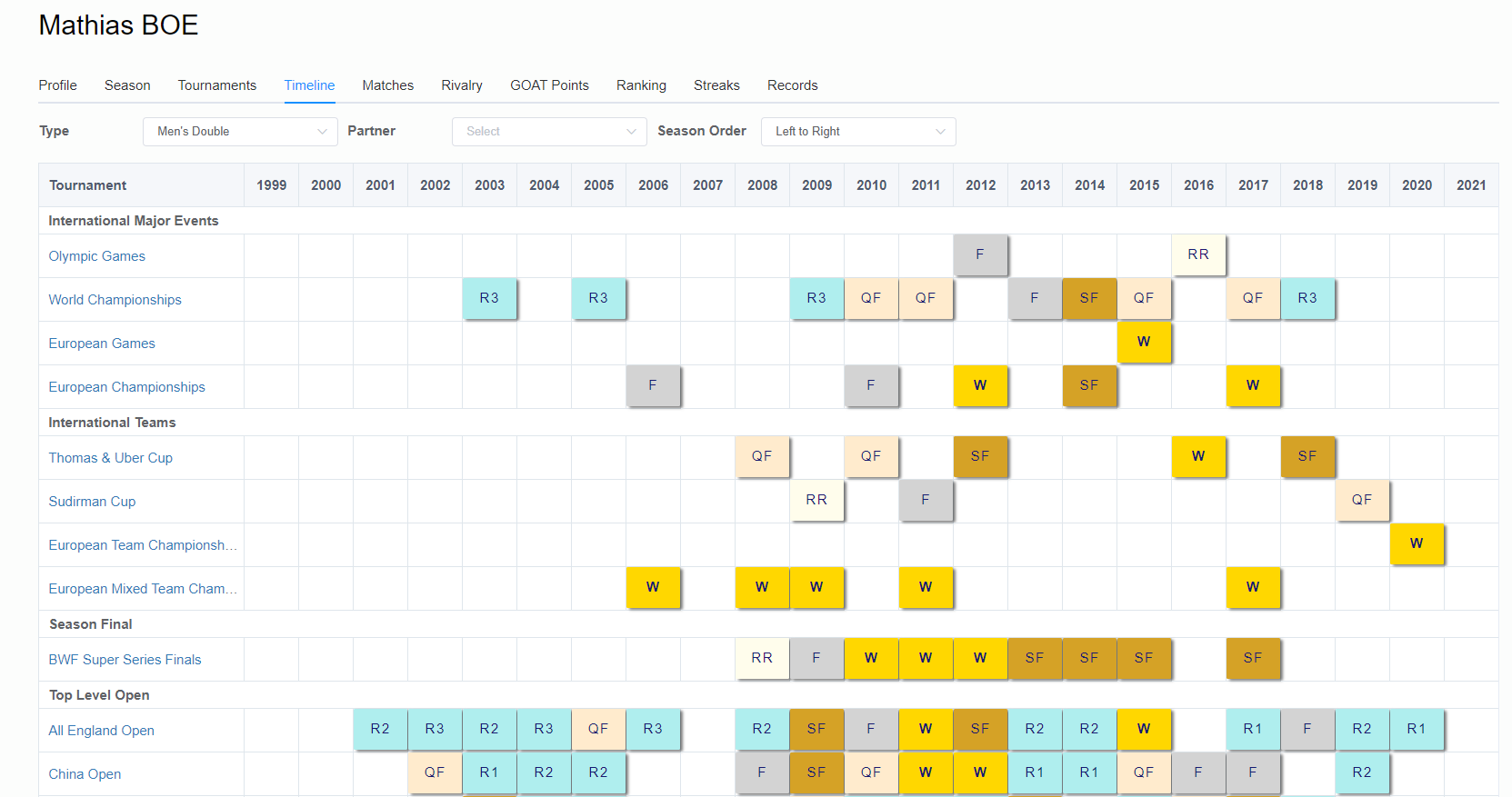Click European Championships 2006 F cell
Viewport: 1512px width, 797px height.
[x=653, y=385]
